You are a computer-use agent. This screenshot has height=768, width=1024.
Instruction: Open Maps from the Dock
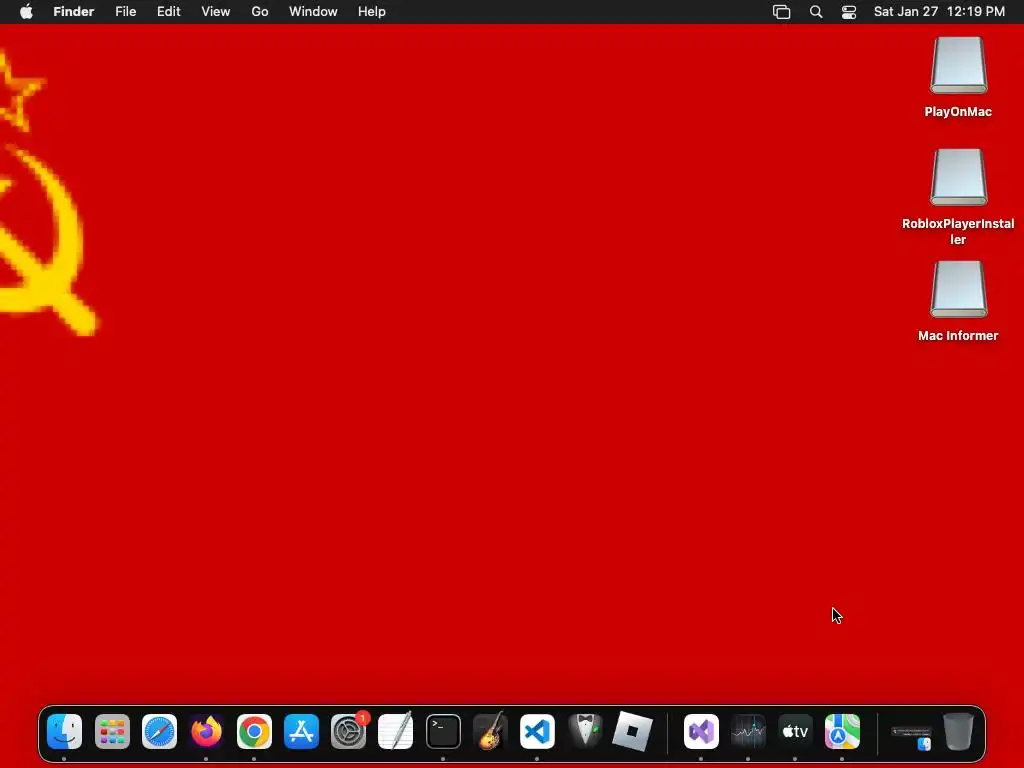coord(842,731)
